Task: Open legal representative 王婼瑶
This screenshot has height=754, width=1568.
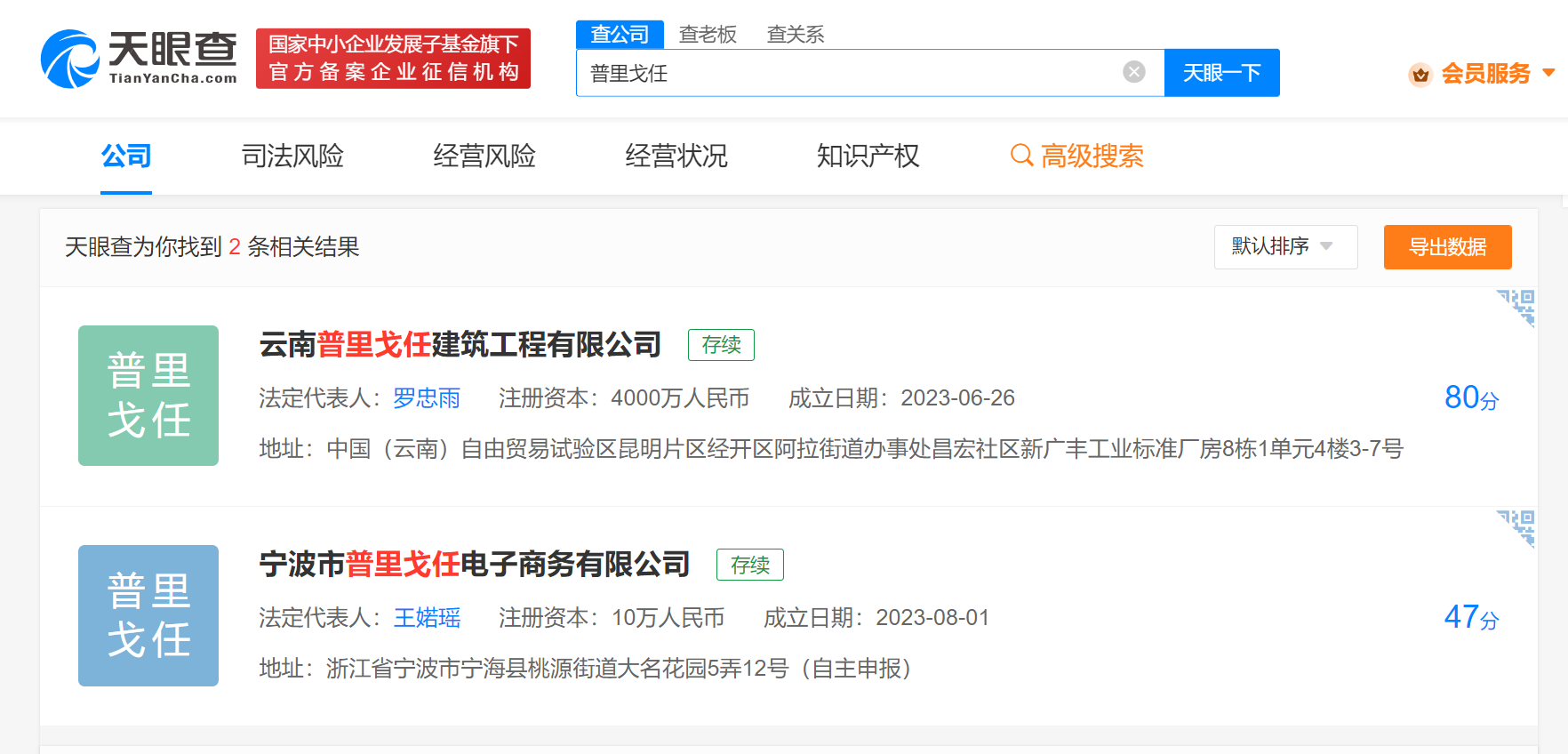Action: click(427, 617)
